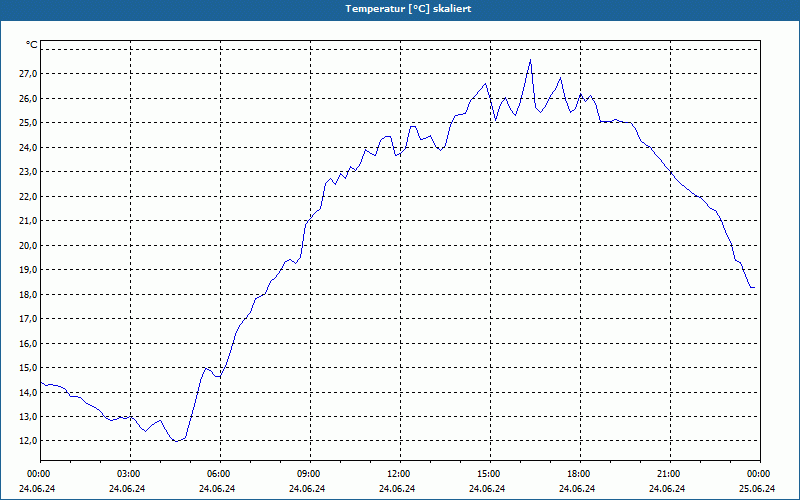Select the 25,0 y-axis label
800x500 pixels.
pos(28,123)
